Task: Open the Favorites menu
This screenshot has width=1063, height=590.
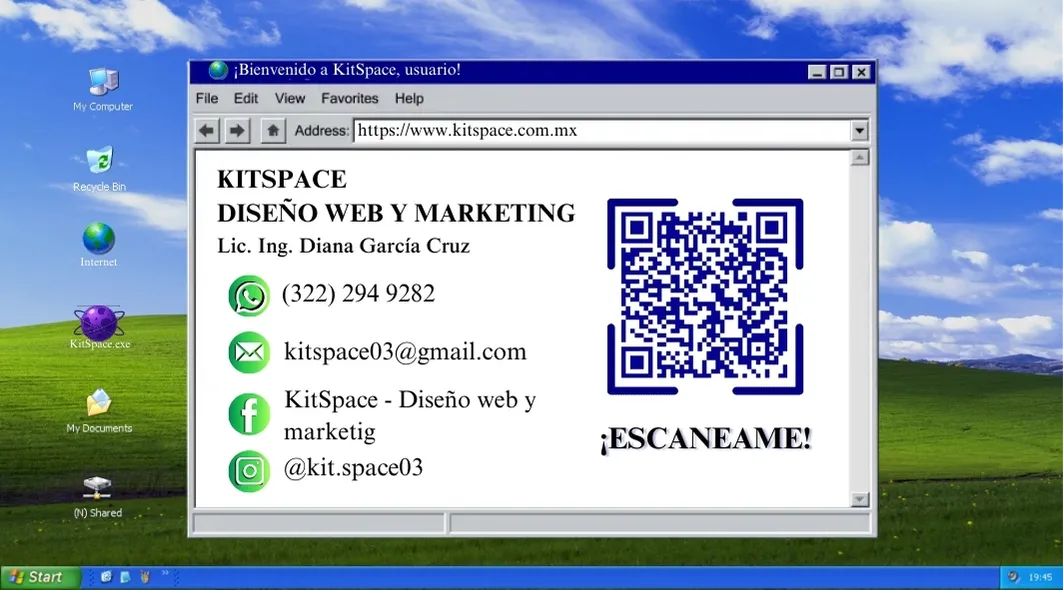Action: (350, 98)
